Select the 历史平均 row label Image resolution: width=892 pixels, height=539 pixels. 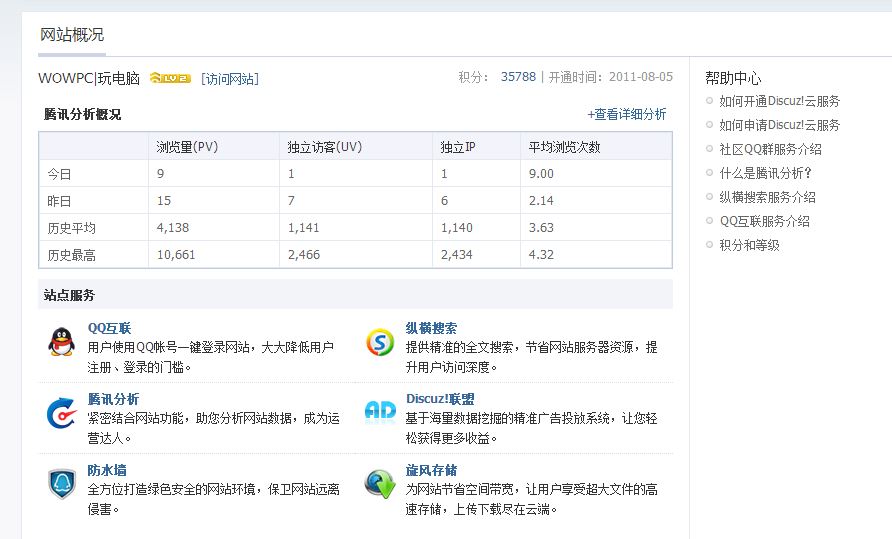71,228
